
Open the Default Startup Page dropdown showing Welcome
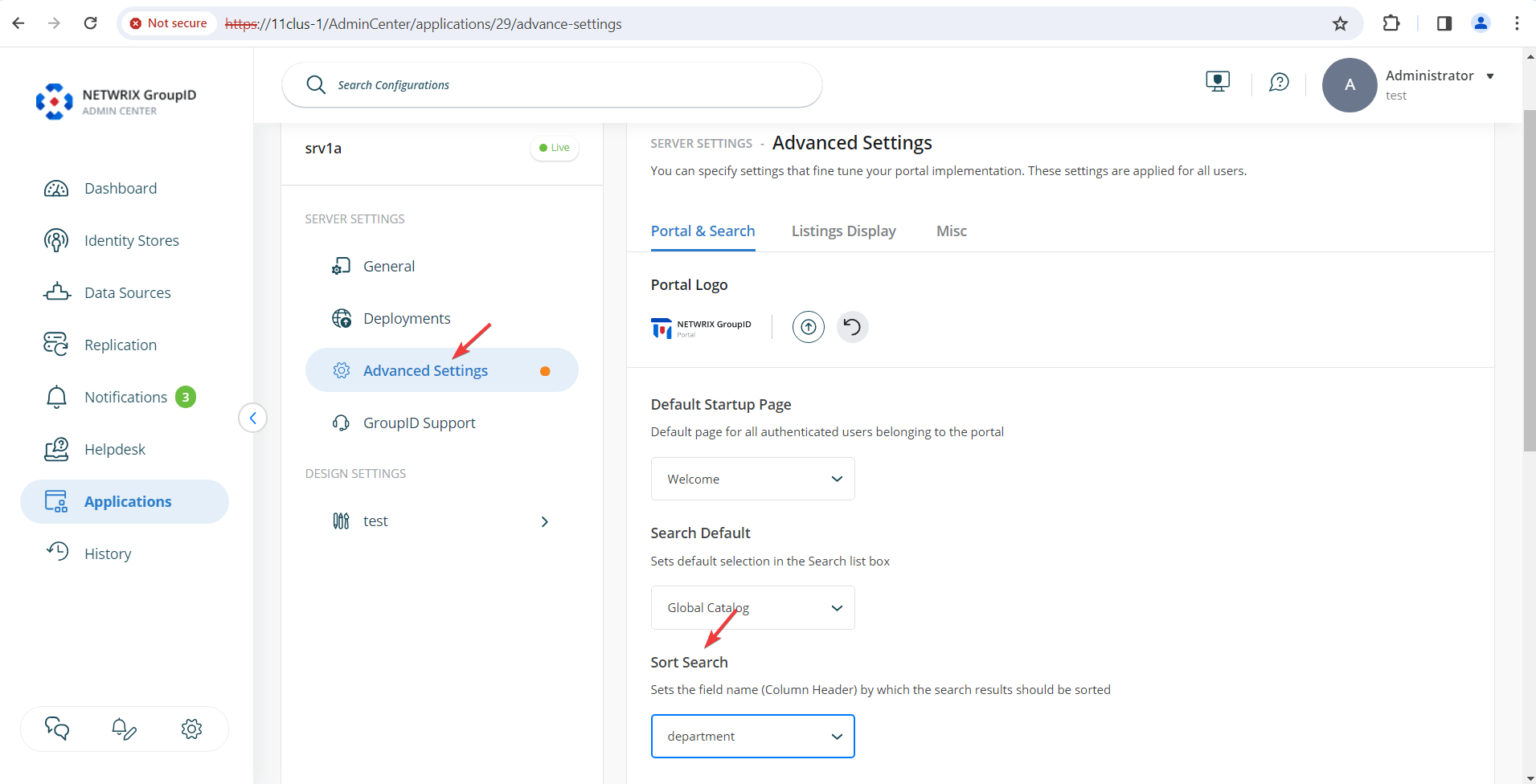point(752,479)
